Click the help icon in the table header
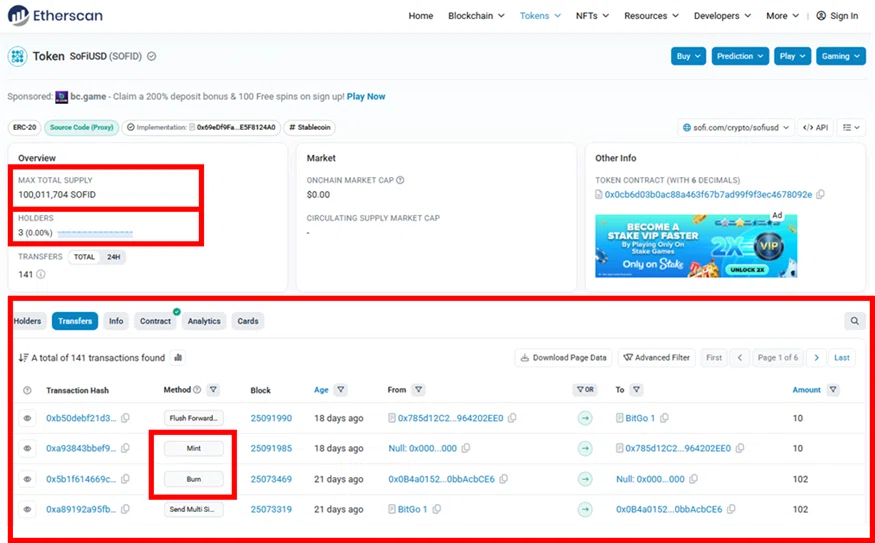Viewport: 875px width, 543px height. pos(27,390)
